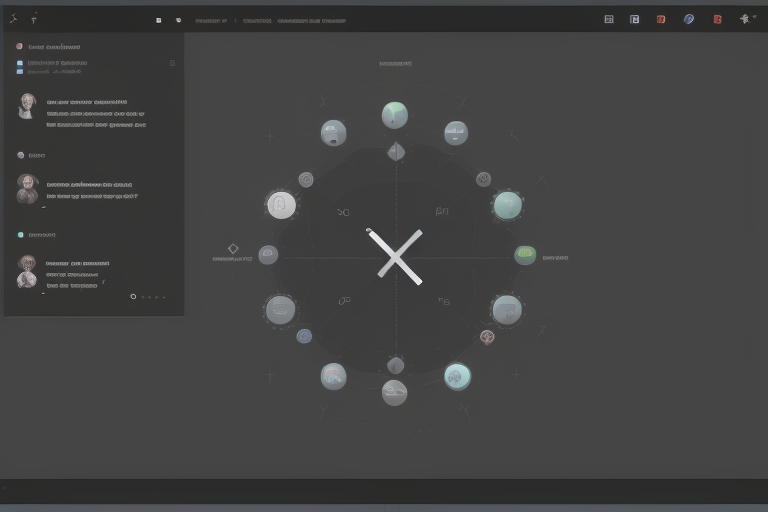This screenshot has height=512, width=768.
Task: Open the blue circular icon in the top toolbar
Action: tap(689, 19)
